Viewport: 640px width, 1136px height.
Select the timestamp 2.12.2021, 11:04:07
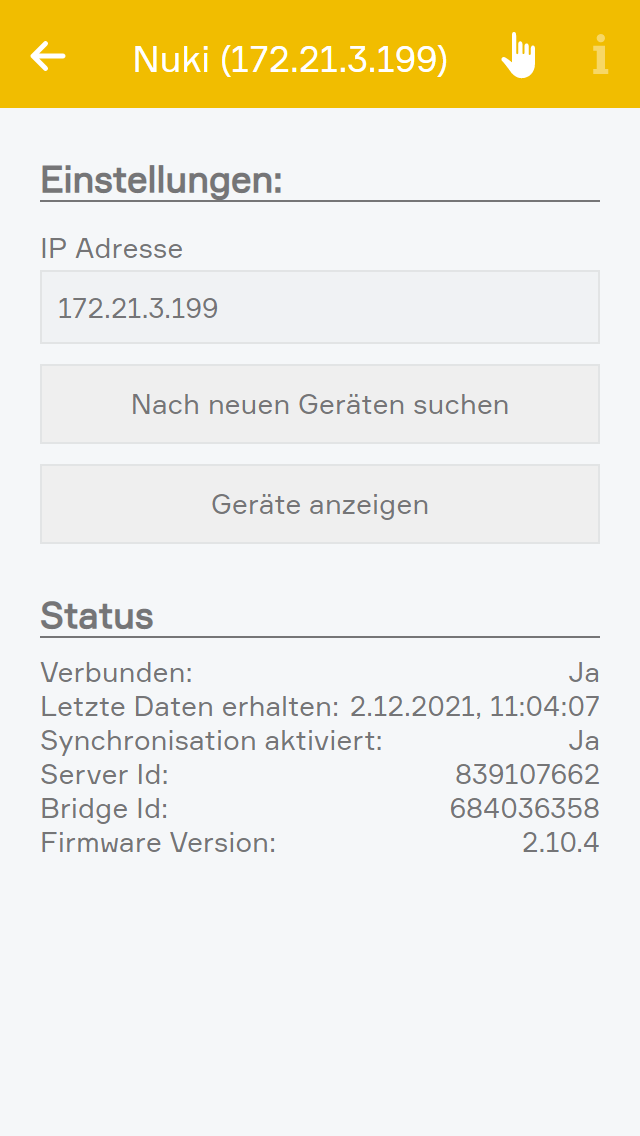click(x=474, y=707)
